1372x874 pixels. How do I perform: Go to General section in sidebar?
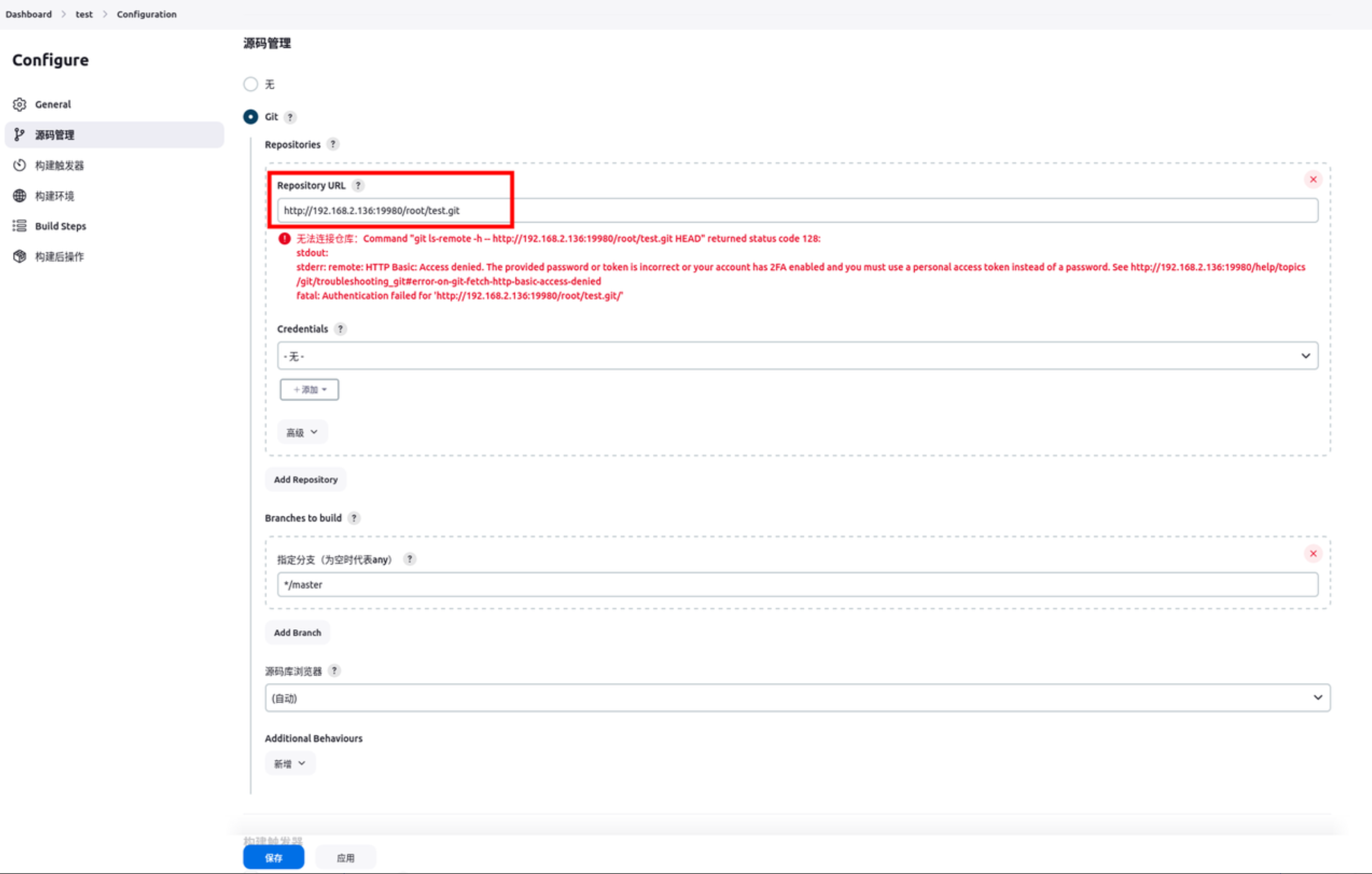point(114,104)
